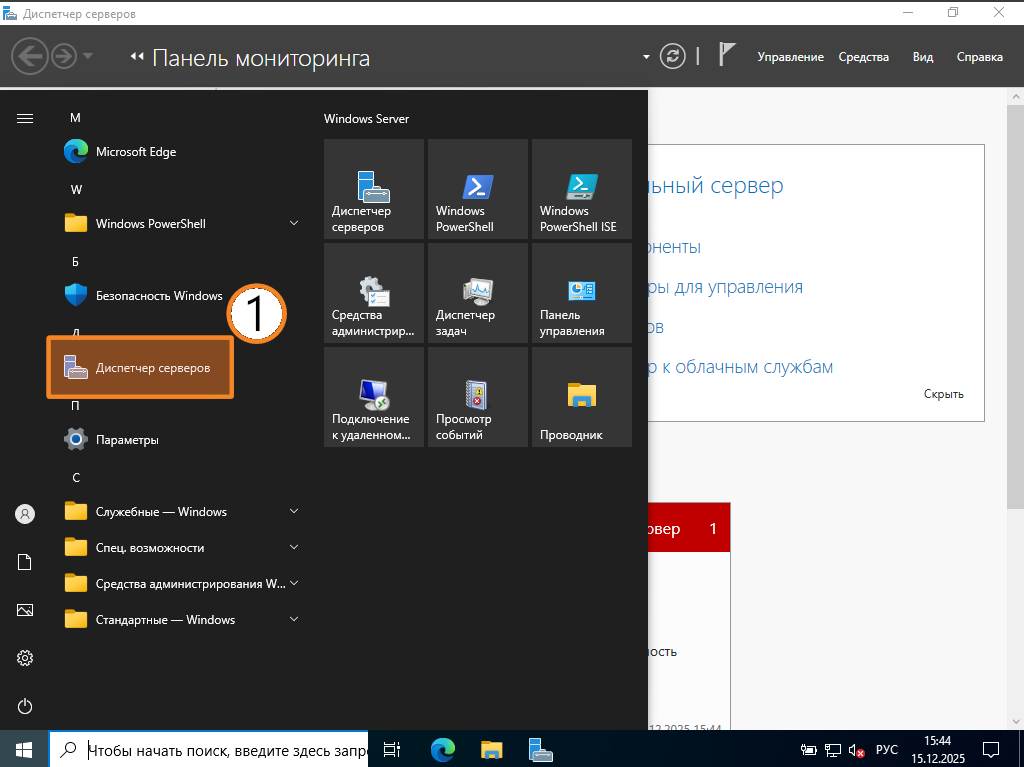Launch the Administrative Tools tile
This screenshot has height=767, width=1024.
coord(373,294)
